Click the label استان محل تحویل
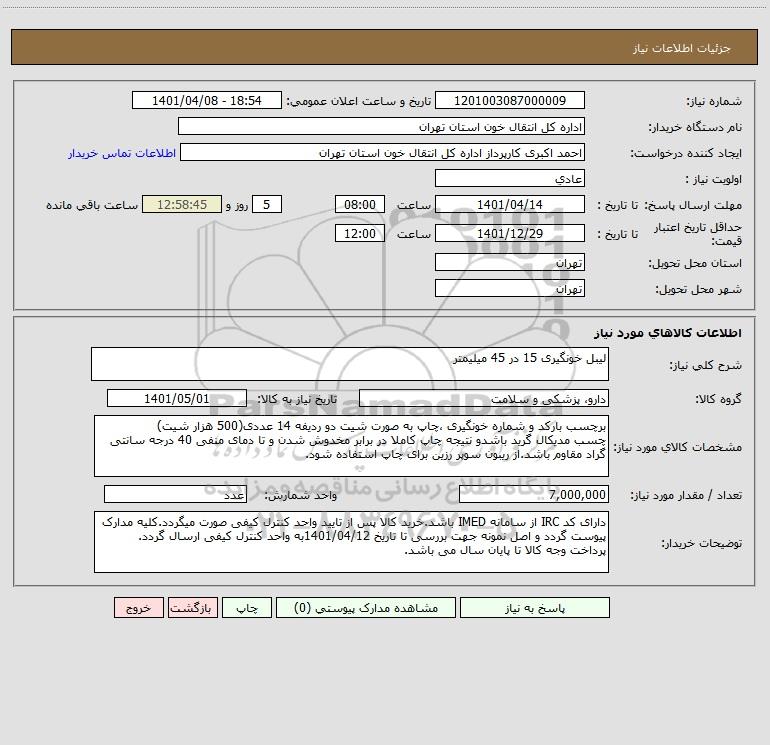Viewport: 770px width, 745px height. (695, 264)
